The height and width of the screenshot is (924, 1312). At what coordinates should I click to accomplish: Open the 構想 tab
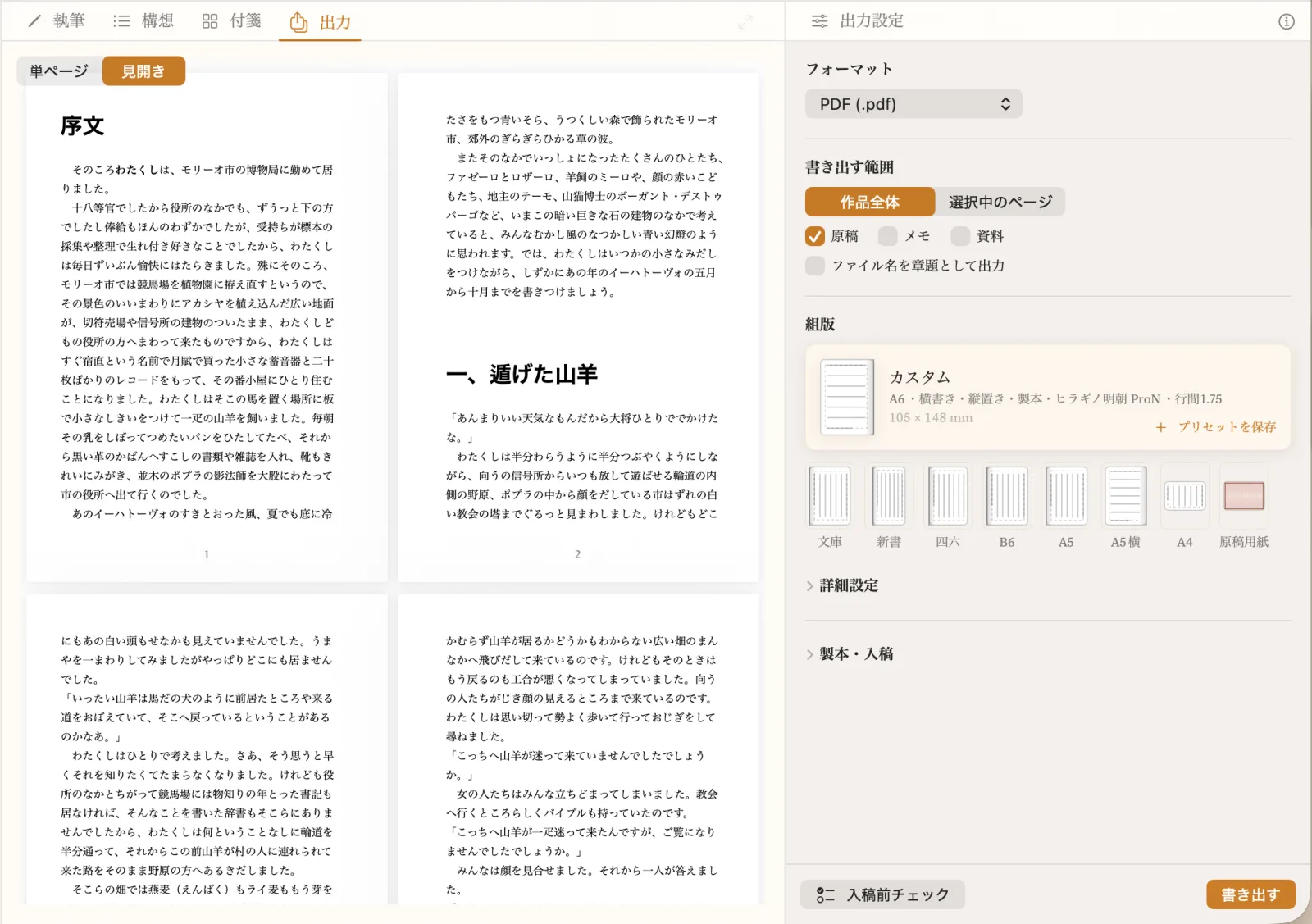(143, 21)
